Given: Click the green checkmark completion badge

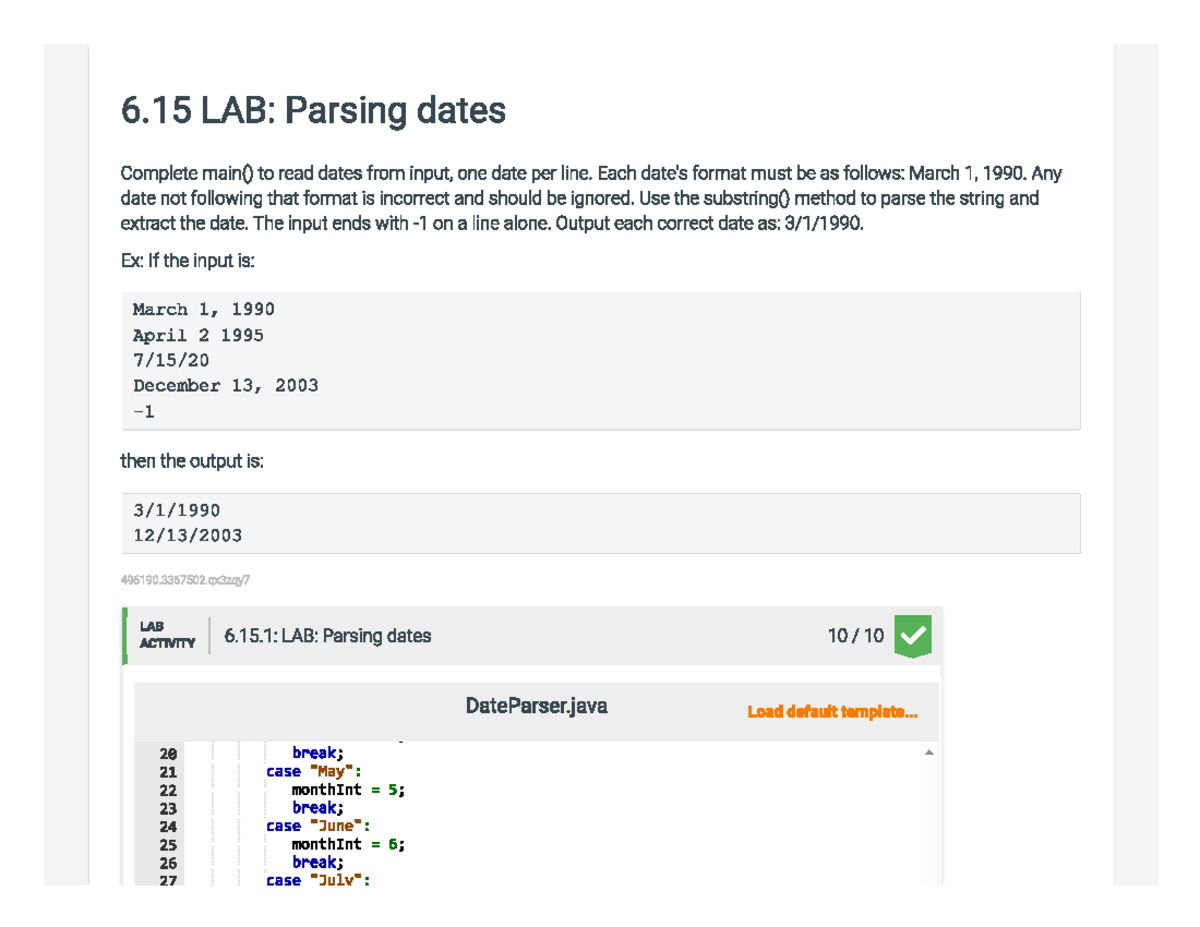Looking at the screenshot, I should (911, 635).
